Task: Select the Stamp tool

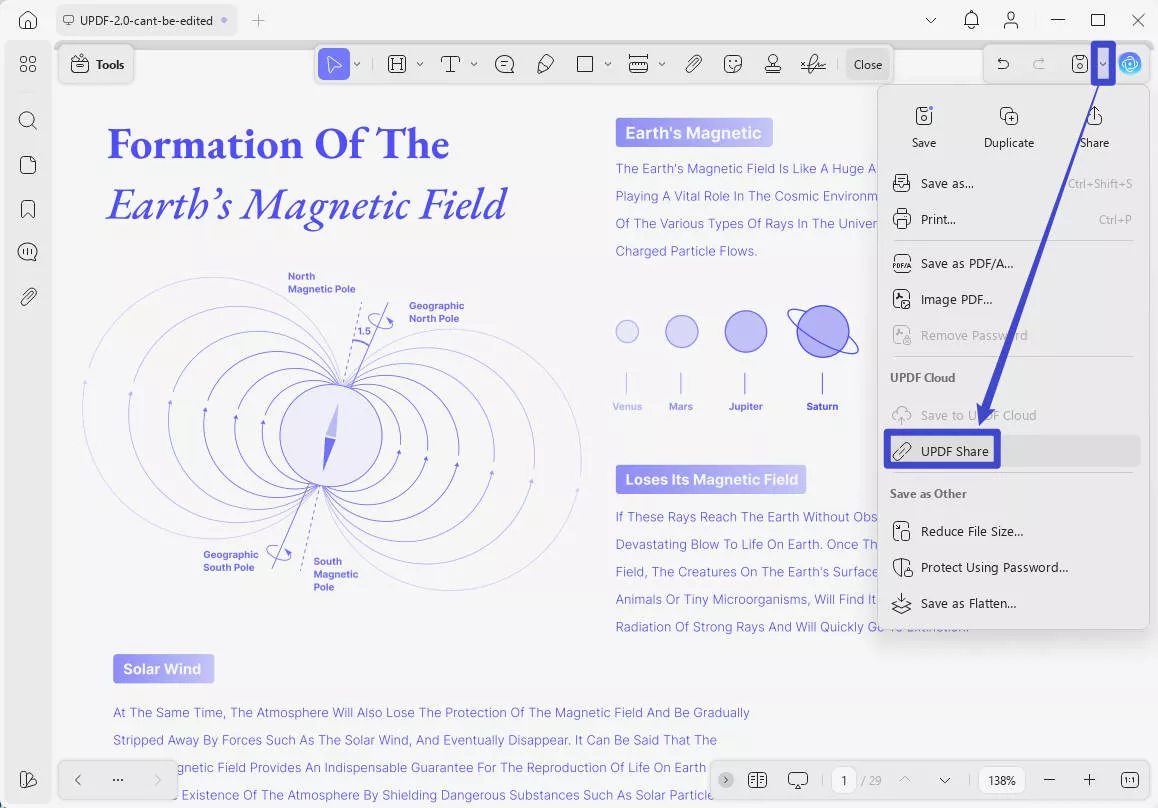Action: coord(773,63)
